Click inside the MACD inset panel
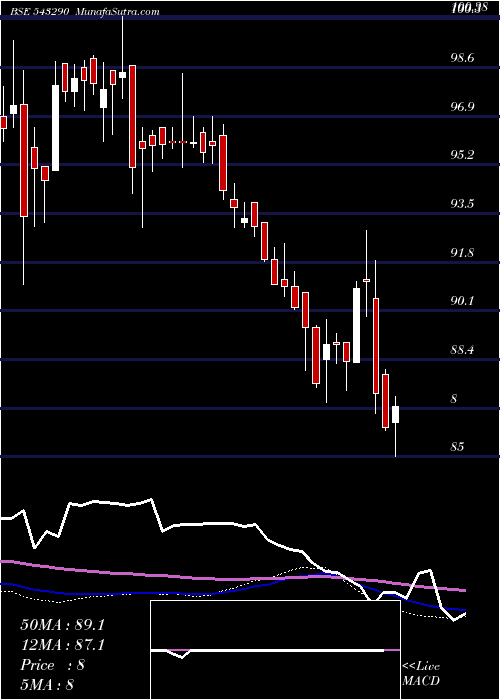 (x=275, y=650)
